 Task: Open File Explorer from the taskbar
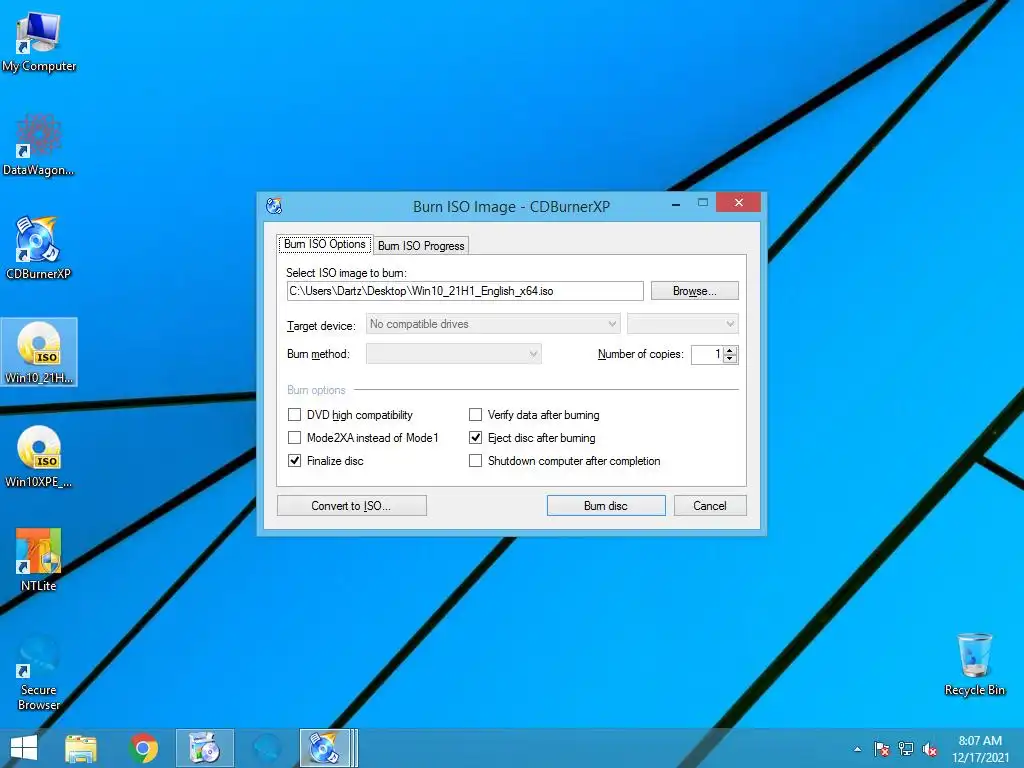click(x=81, y=748)
